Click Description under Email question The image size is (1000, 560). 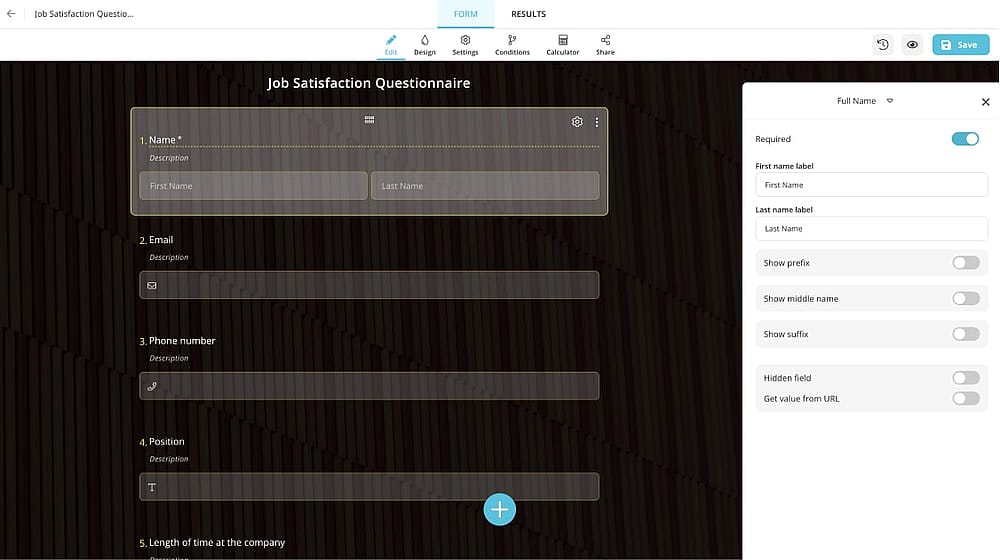tap(169, 258)
